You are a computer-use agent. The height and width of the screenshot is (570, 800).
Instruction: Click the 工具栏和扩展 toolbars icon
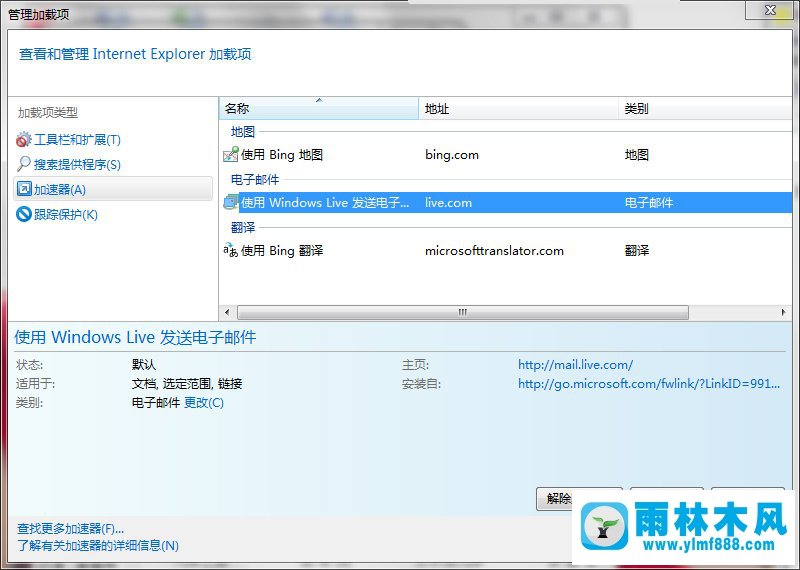24,140
